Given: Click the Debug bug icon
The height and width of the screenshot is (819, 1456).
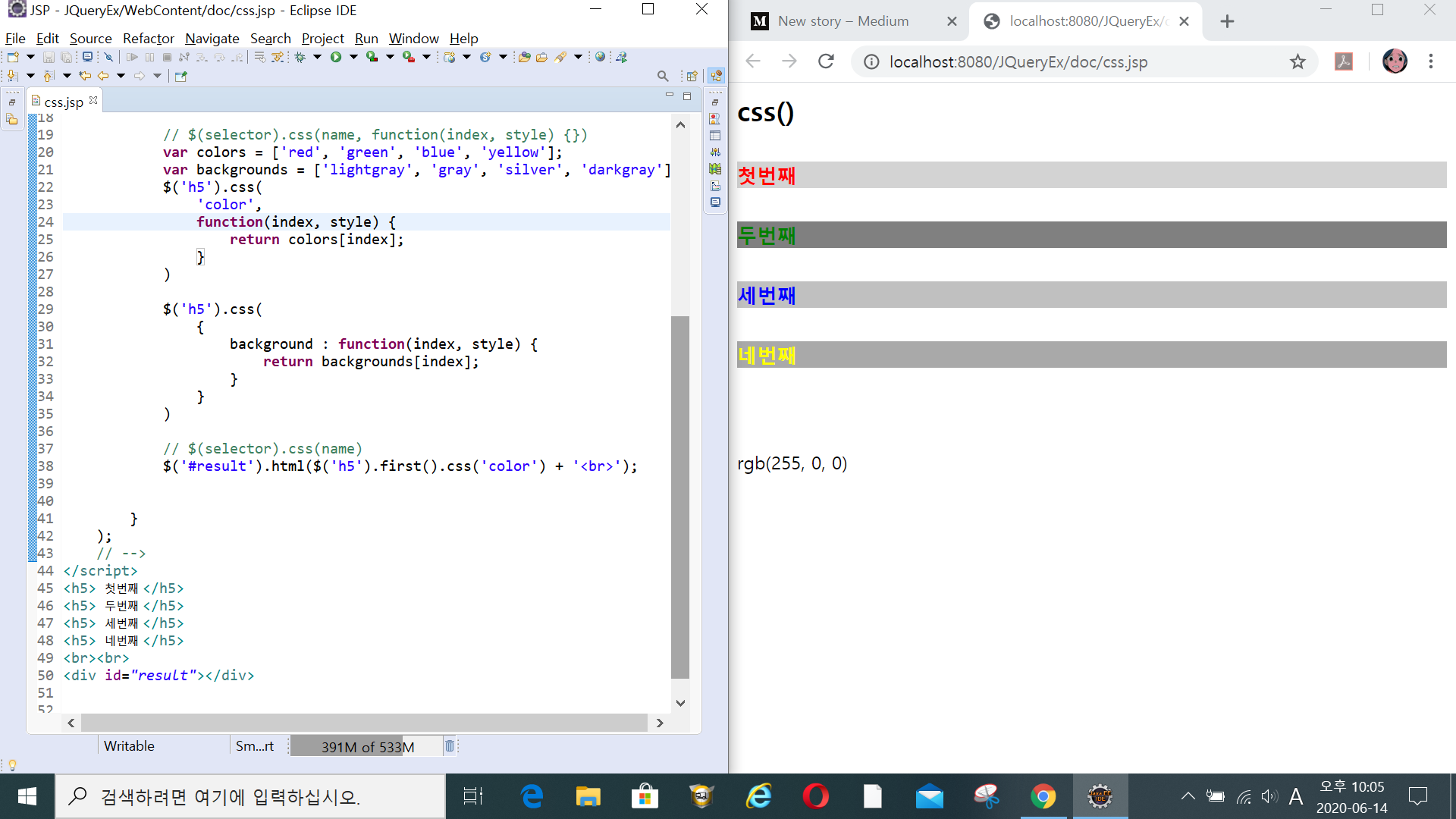Looking at the screenshot, I should pyautogui.click(x=300, y=57).
